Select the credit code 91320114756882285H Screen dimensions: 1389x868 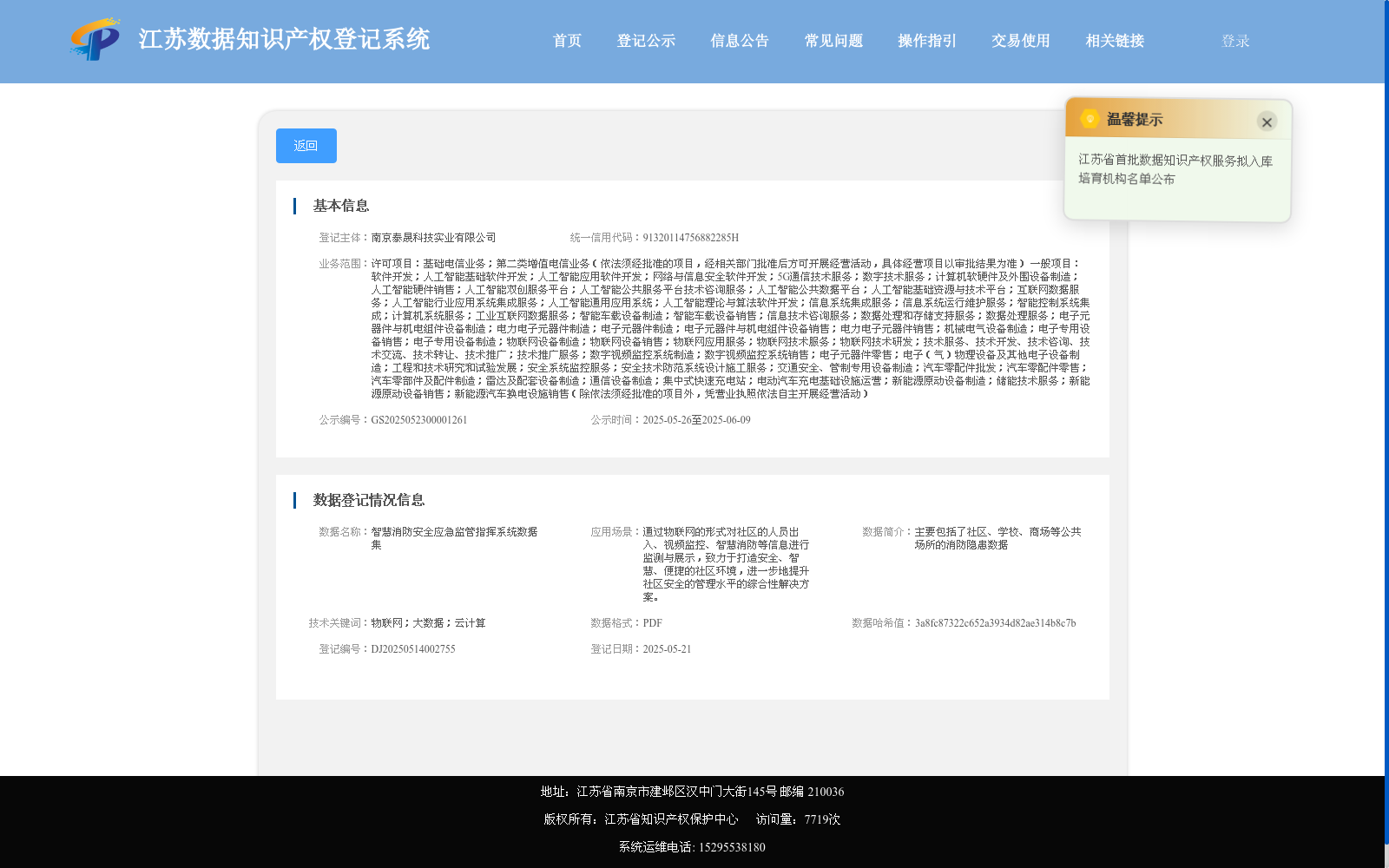[x=690, y=238]
